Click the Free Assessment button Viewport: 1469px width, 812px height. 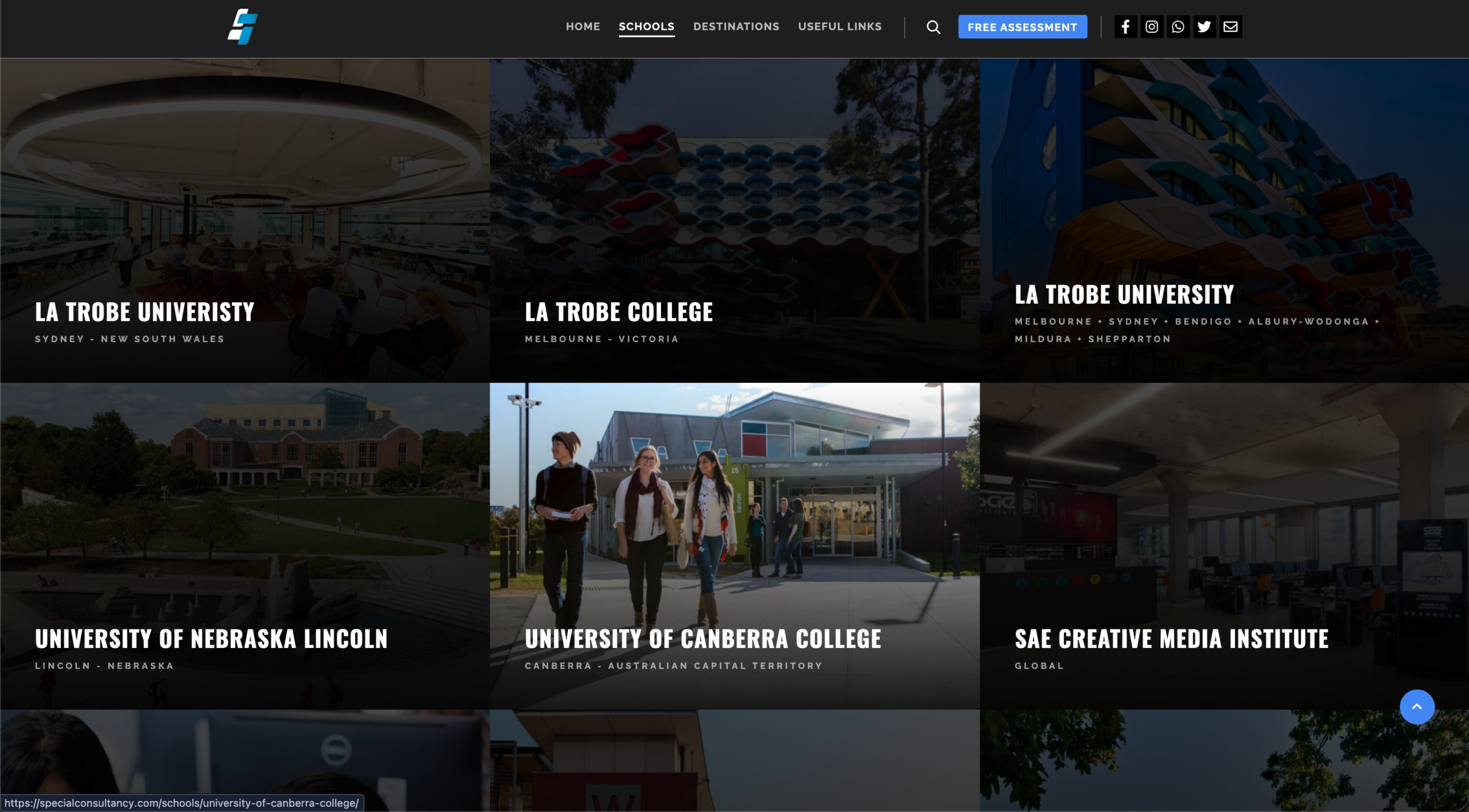1023,27
